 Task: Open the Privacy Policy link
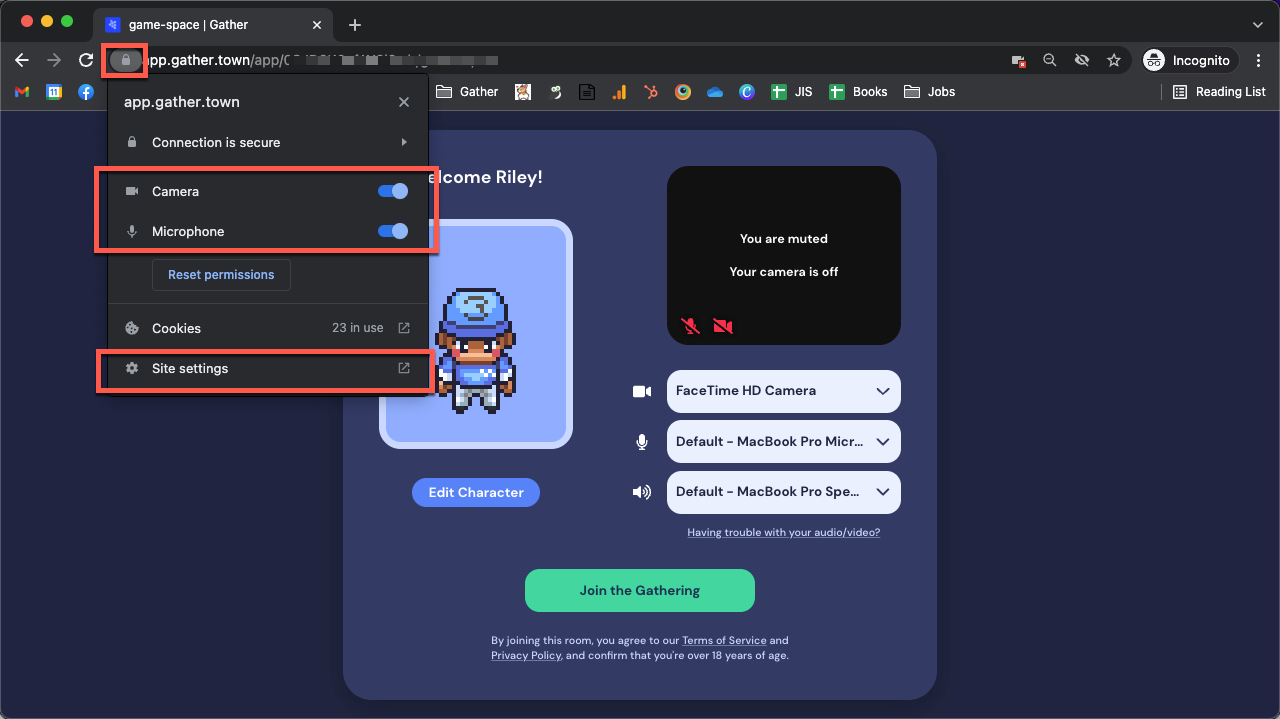[526, 655]
